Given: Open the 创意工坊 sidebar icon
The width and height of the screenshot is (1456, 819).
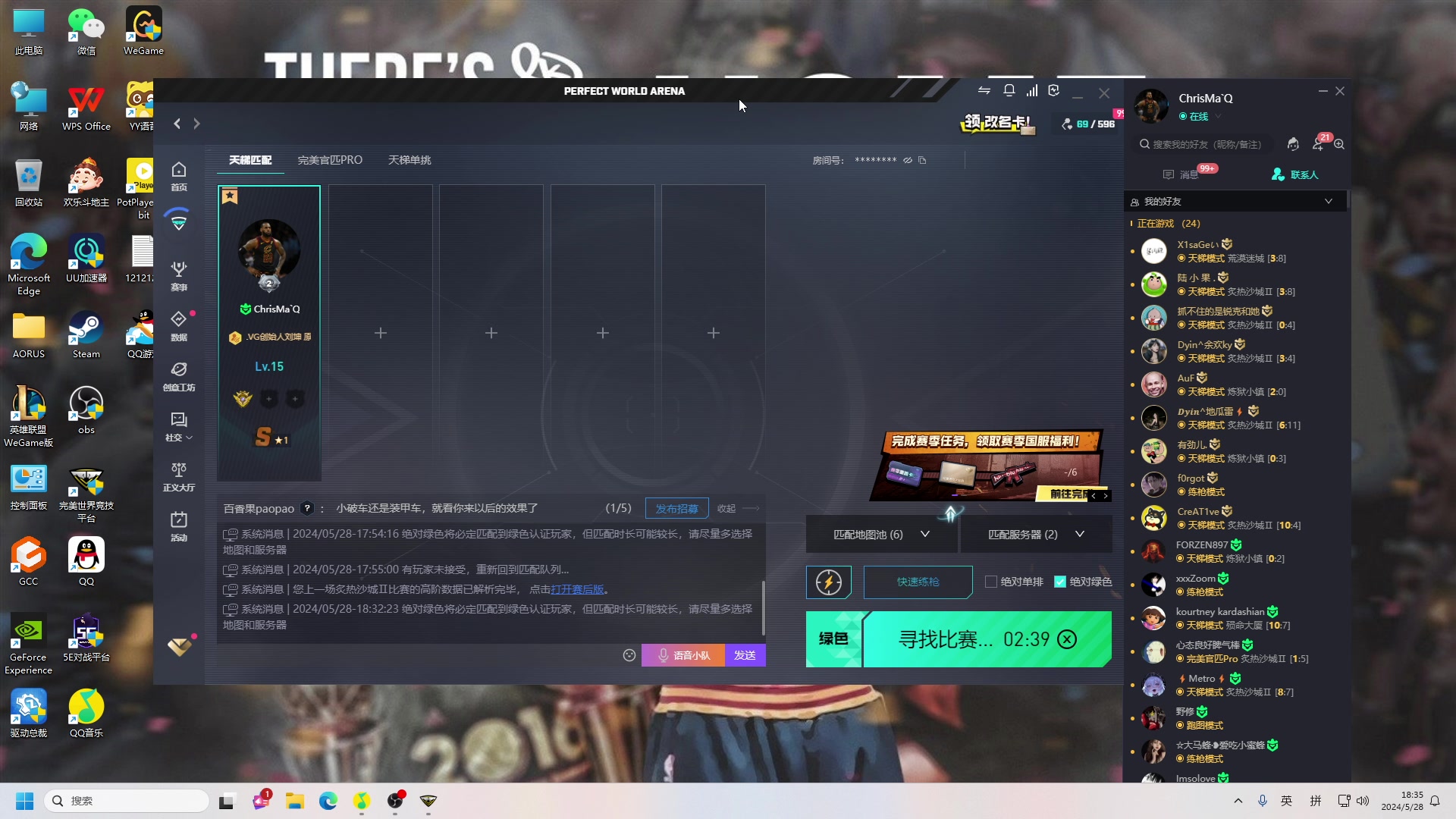Looking at the screenshot, I should 179,376.
